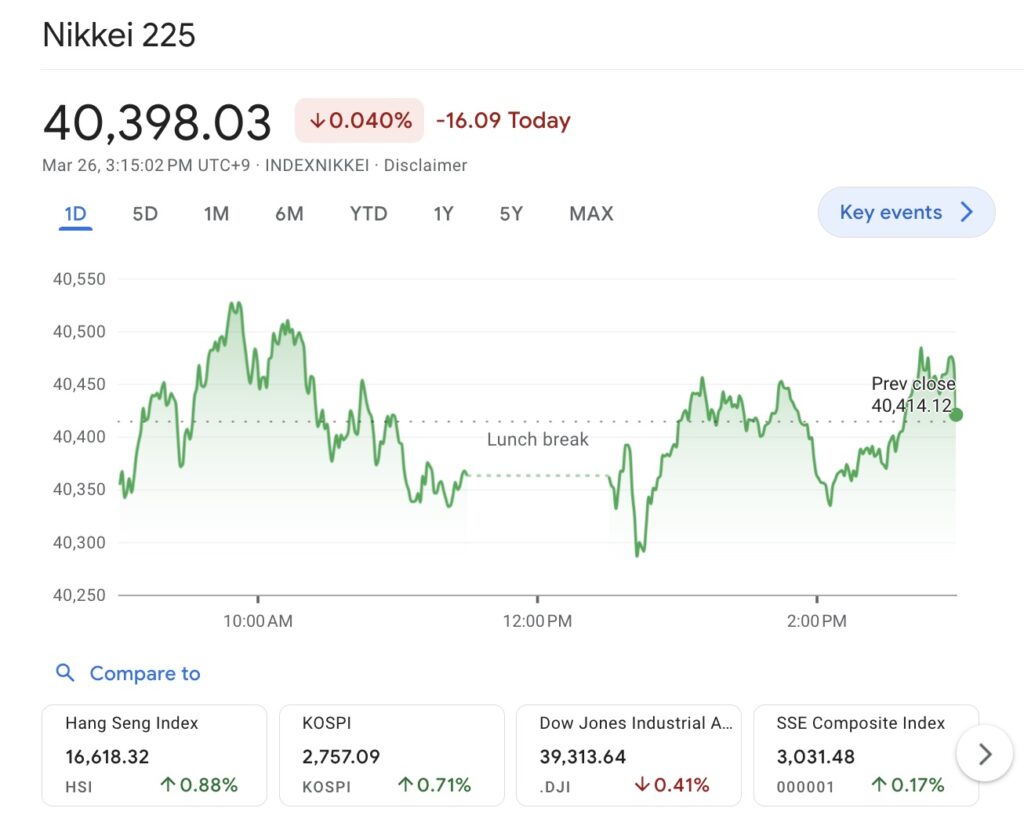
Task: Show next comparison indexes with arrow
Action: point(985,754)
